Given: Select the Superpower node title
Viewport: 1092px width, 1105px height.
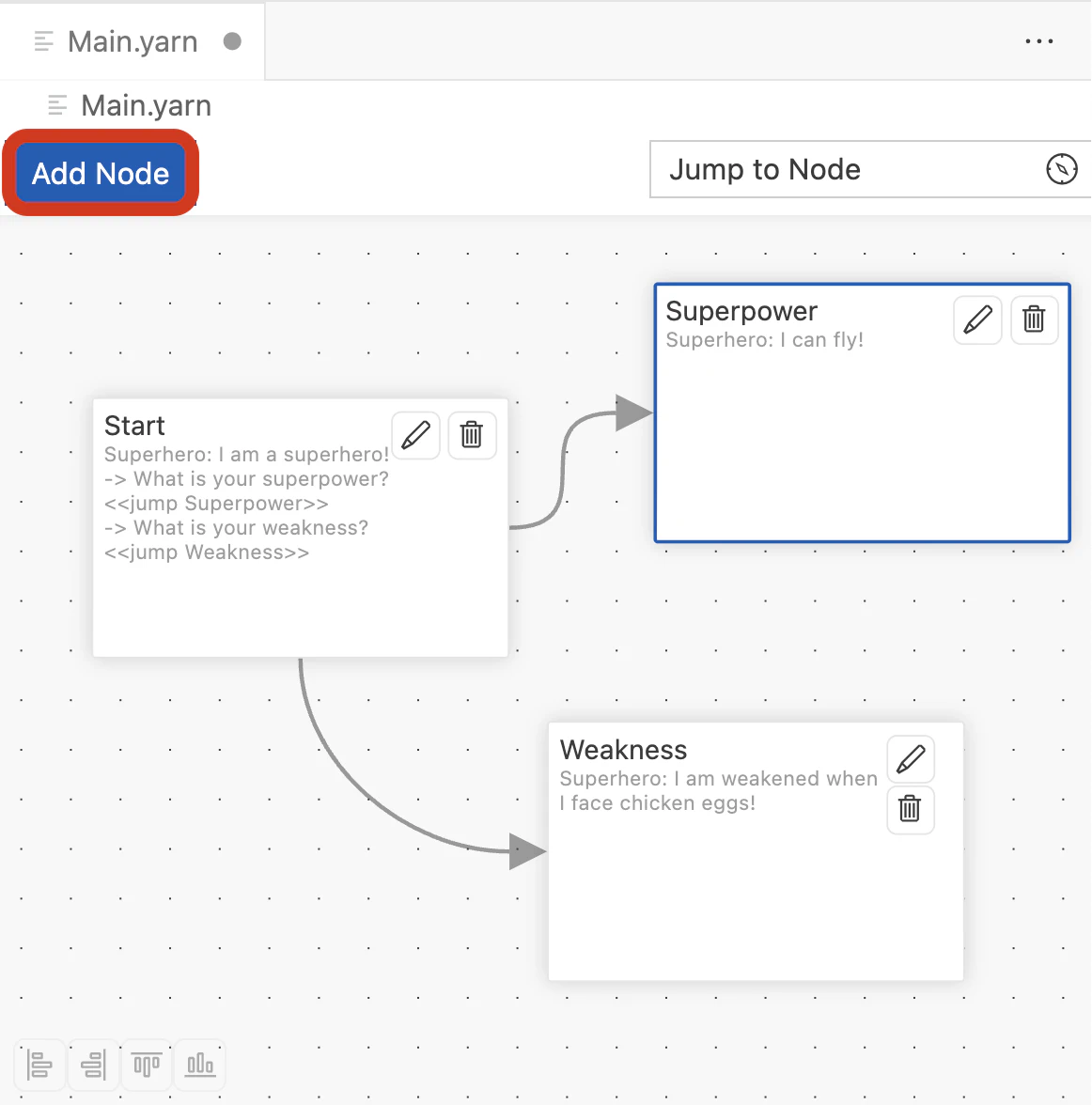Looking at the screenshot, I should (741, 311).
